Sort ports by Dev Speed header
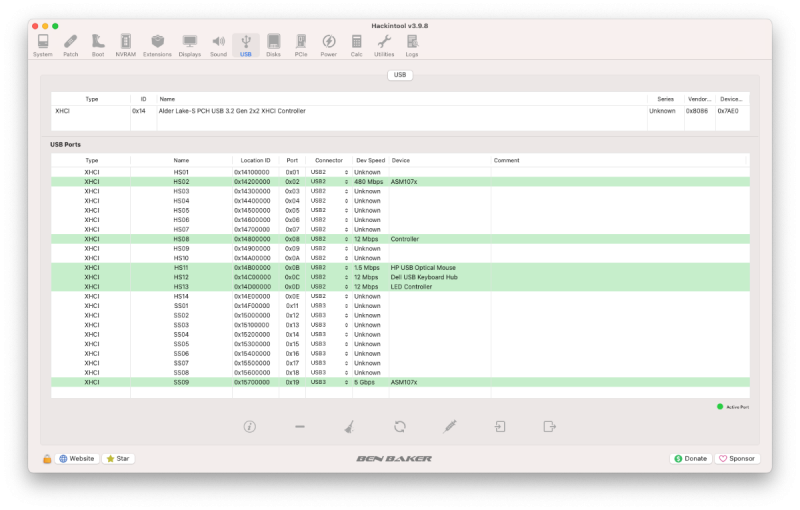800x510 pixels. (370, 160)
